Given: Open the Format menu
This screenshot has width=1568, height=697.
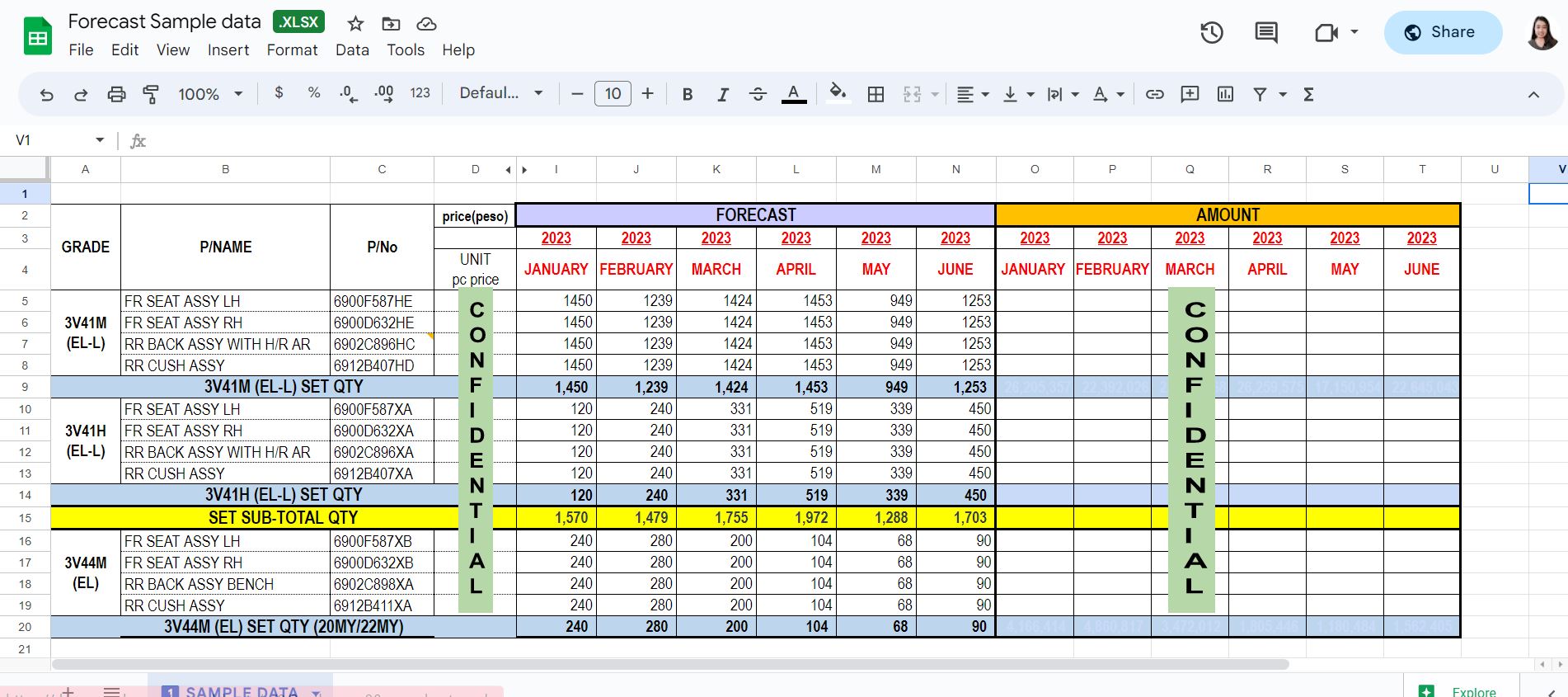Looking at the screenshot, I should [x=292, y=49].
